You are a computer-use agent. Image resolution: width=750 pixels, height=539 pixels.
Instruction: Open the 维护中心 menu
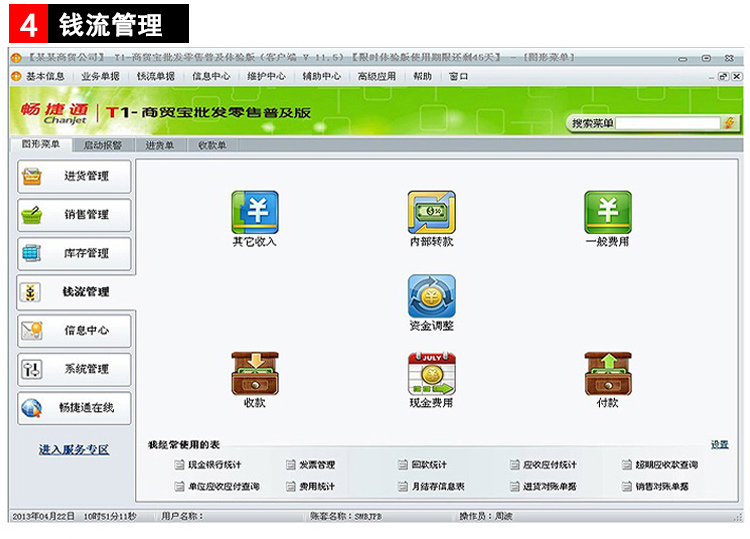point(266,77)
